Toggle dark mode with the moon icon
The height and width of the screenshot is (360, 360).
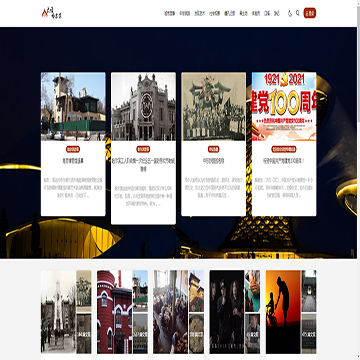pyautogui.click(x=290, y=13)
